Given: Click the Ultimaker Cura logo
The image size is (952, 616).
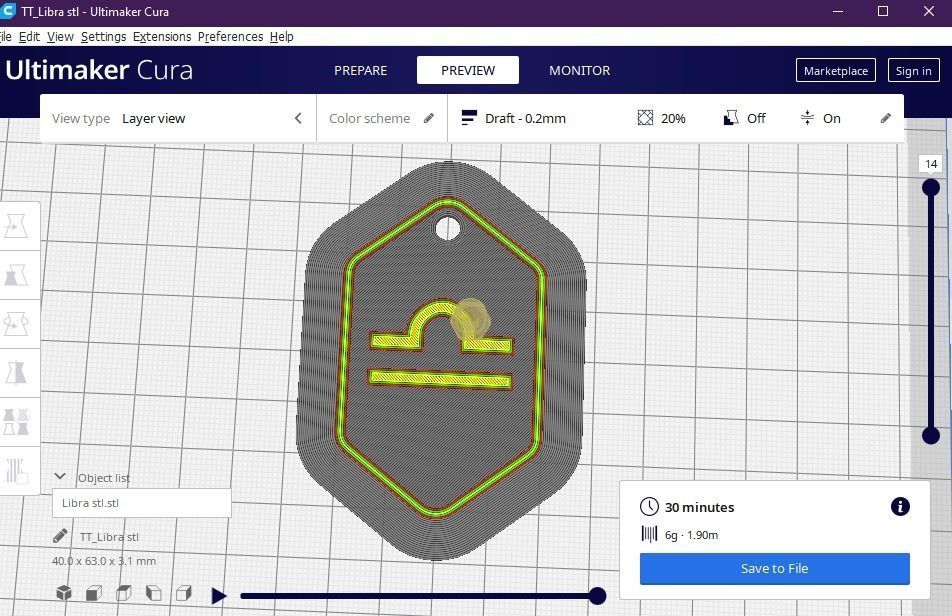Looking at the screenshot, I should pos(98,70).
